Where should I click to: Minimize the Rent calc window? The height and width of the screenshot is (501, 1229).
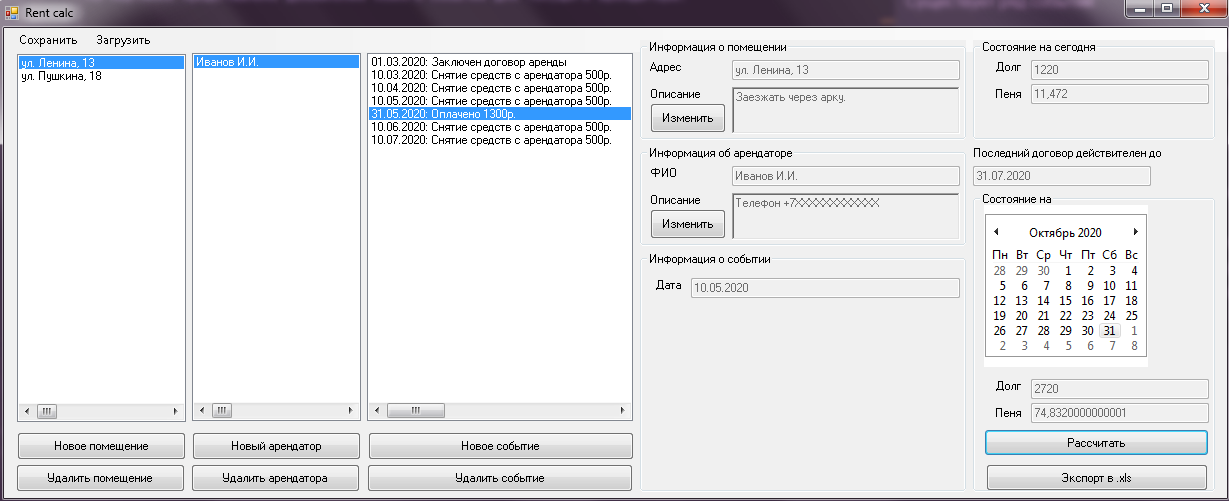pos(1137,9)
